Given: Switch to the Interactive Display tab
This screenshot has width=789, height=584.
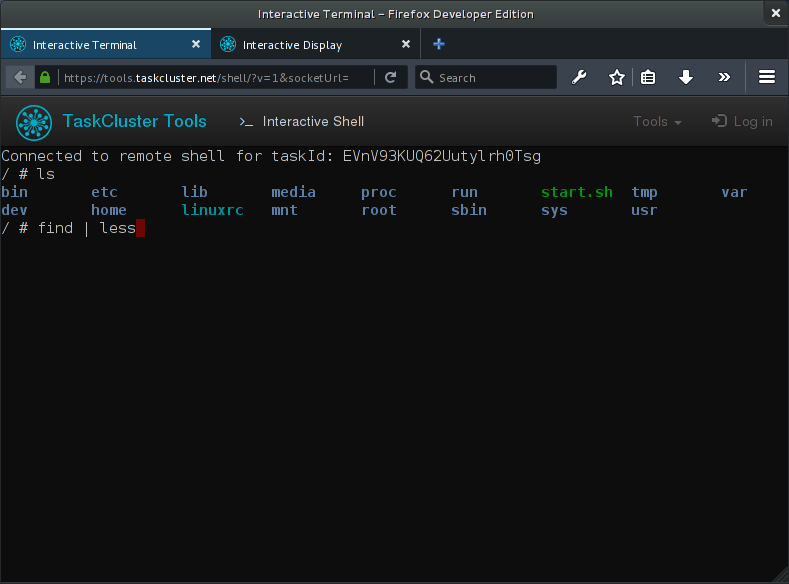Looking at the screenshot, I should click(315, 45).
